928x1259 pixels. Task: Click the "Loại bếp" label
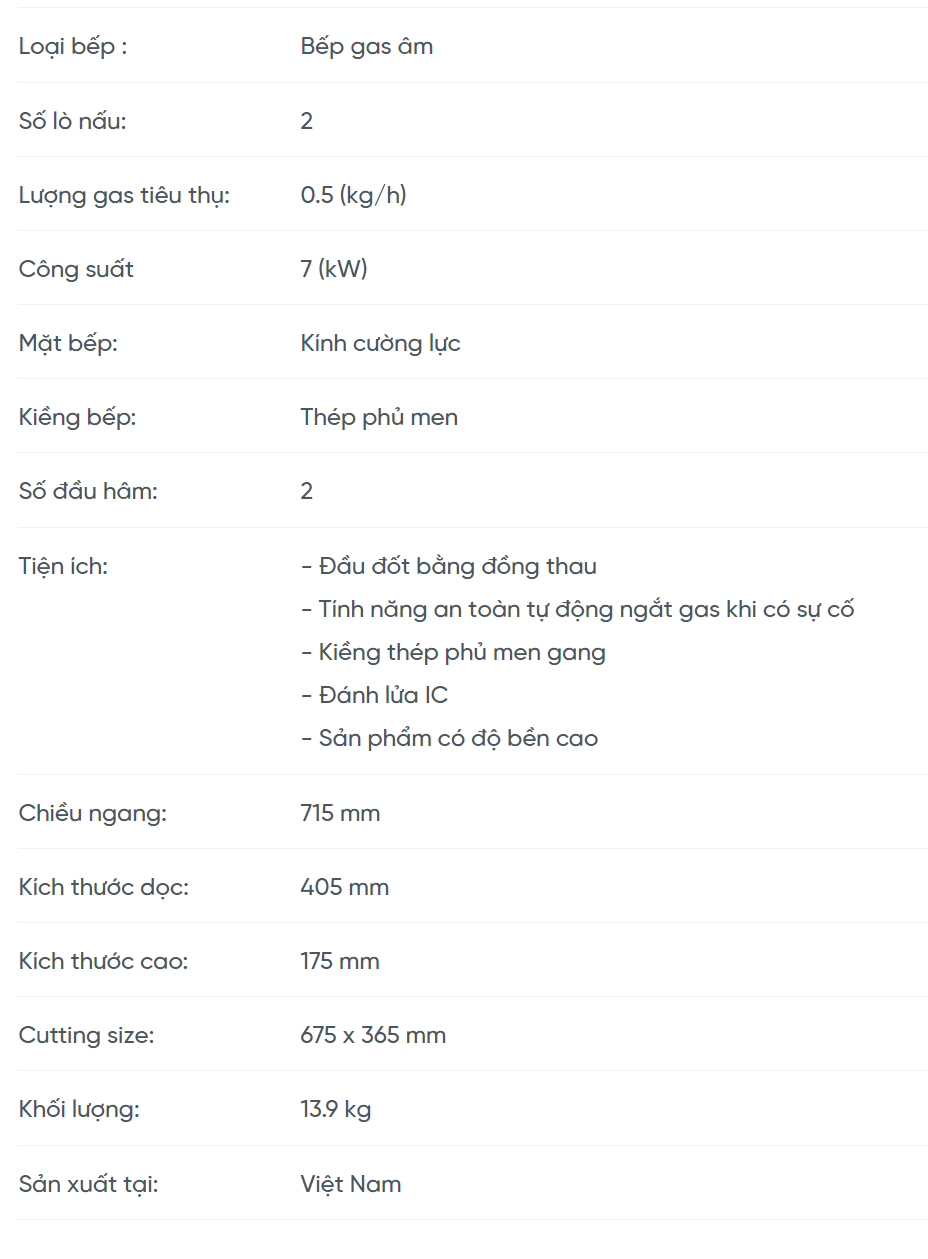pyautogui.click(x=73, y=46)
